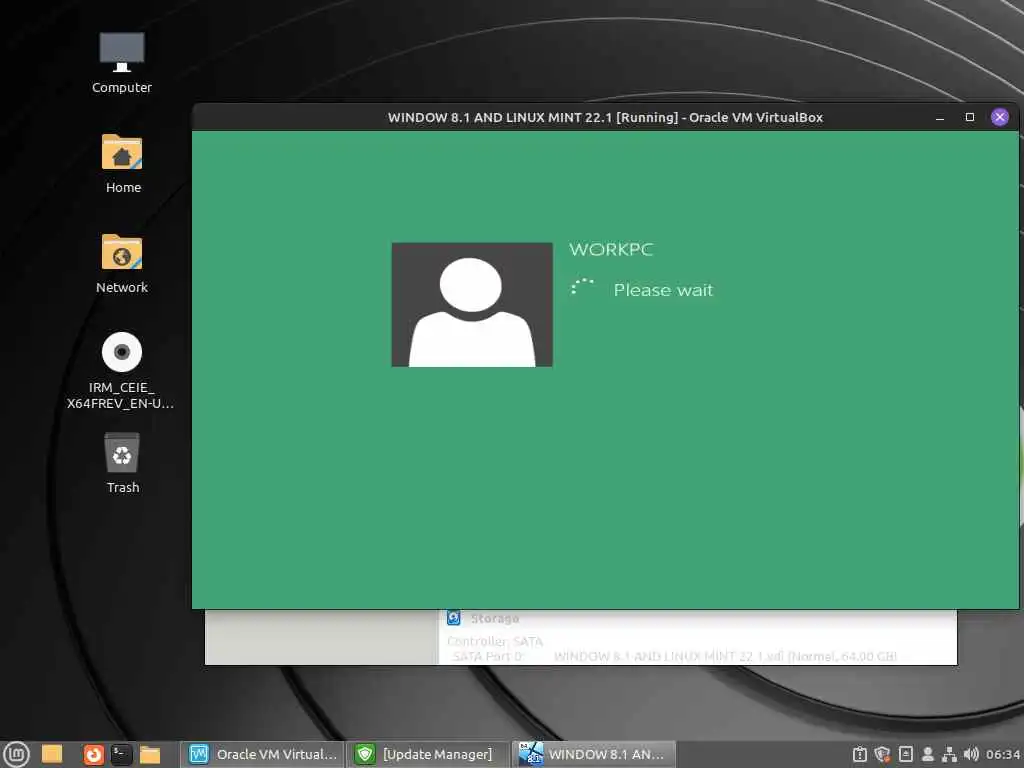Viewport: 1024px width, 768px height.
Task: Click Storage heading in VirtualBox Manager
Action: pos(494,618)
